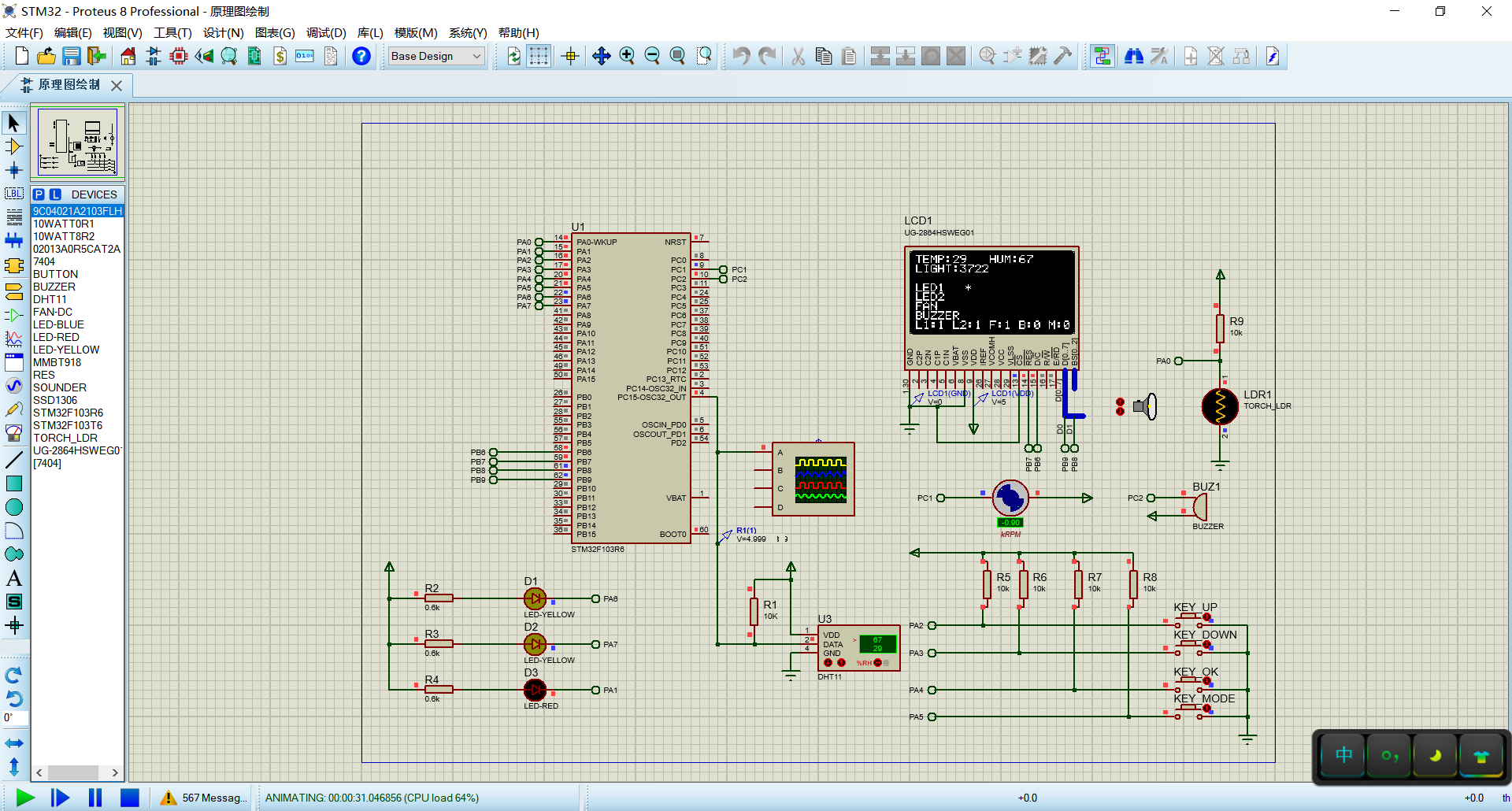Open the Help question mark icon
1512x811 pixels.
point(361,56)
